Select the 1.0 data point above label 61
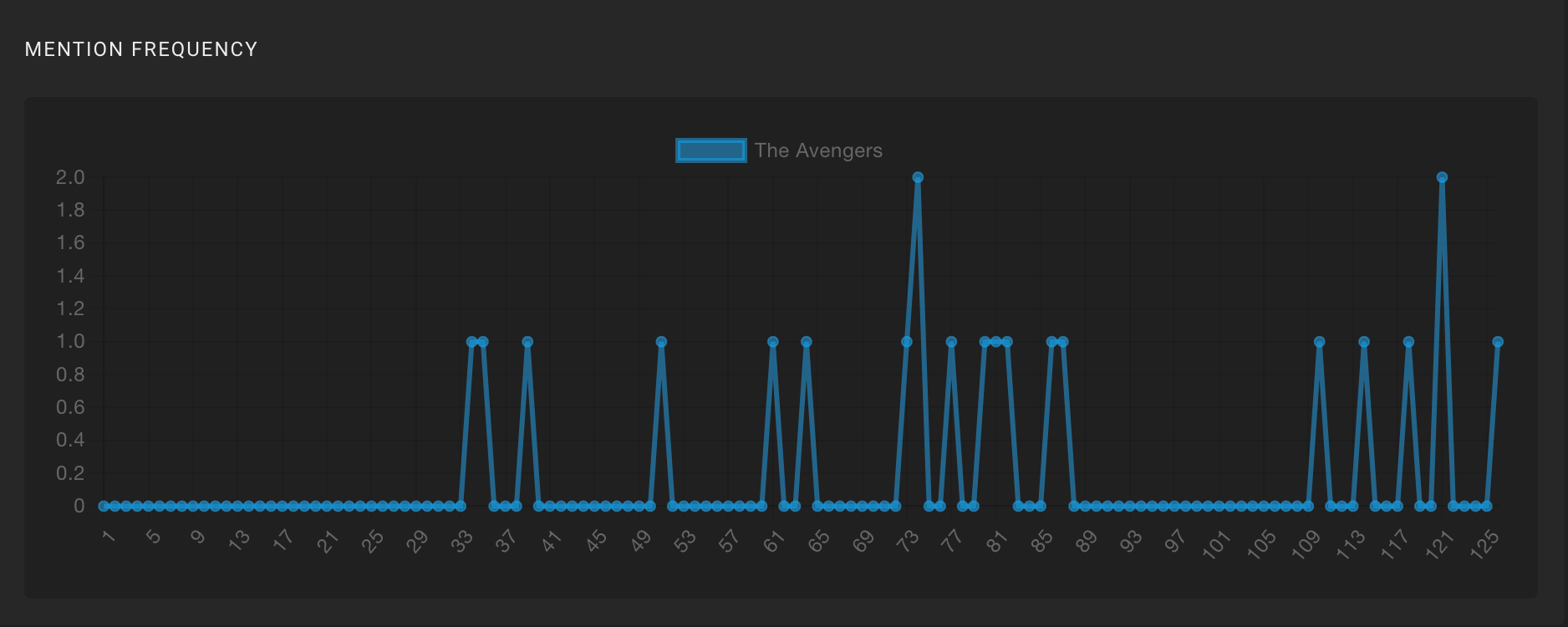 [x=773, y=342]
